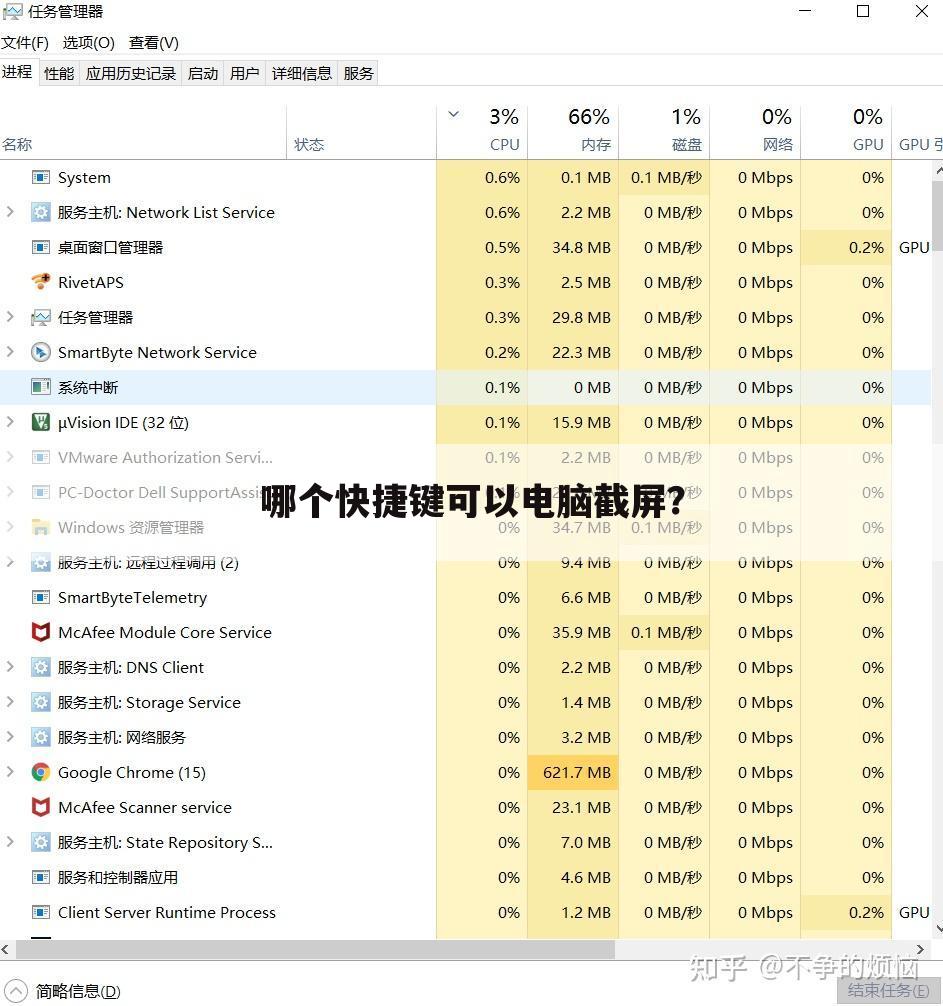943x1006 pixels.
Task: Click the System process icon
Action: pos(40,177)
